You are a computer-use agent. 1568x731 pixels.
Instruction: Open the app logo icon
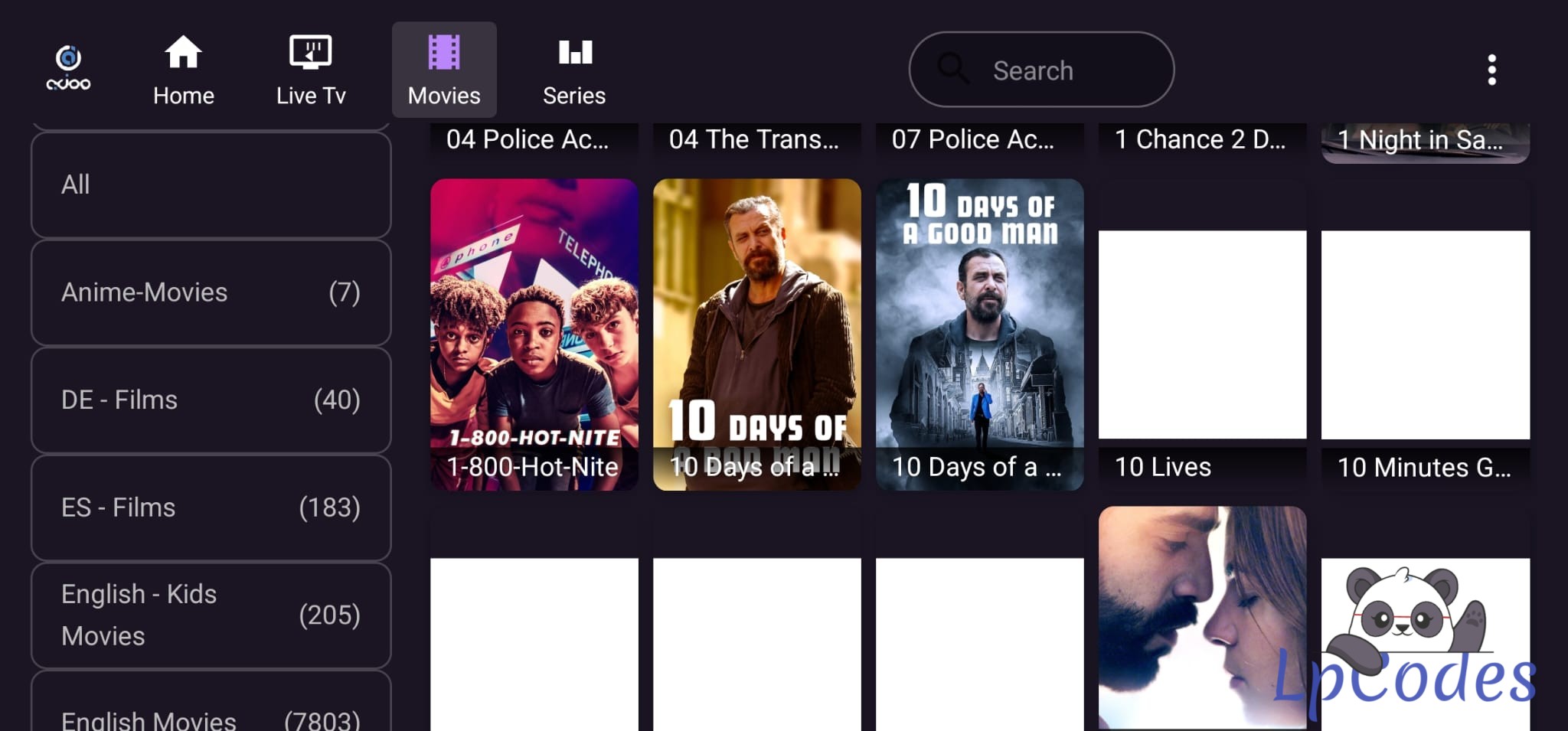pyautogui.click(x=68, y=69)
